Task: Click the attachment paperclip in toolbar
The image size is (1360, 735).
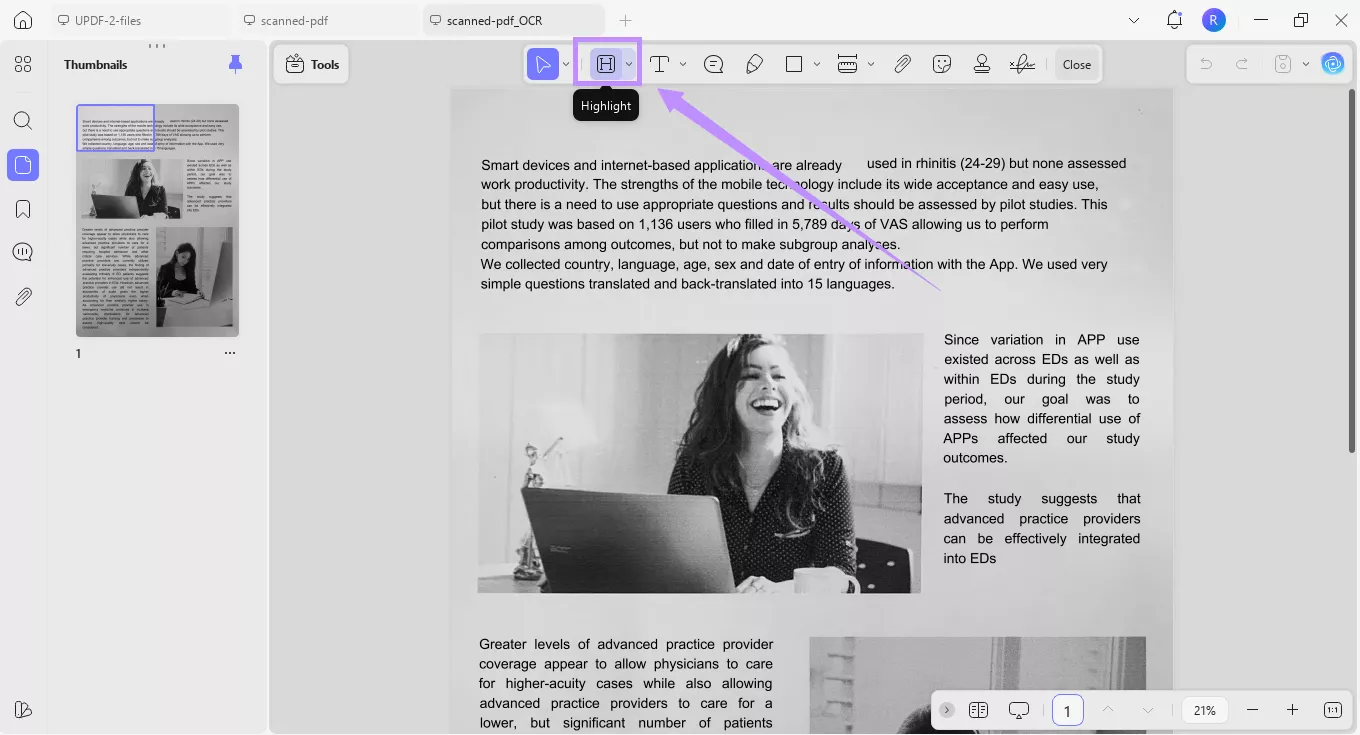Action: coord(902,64)
